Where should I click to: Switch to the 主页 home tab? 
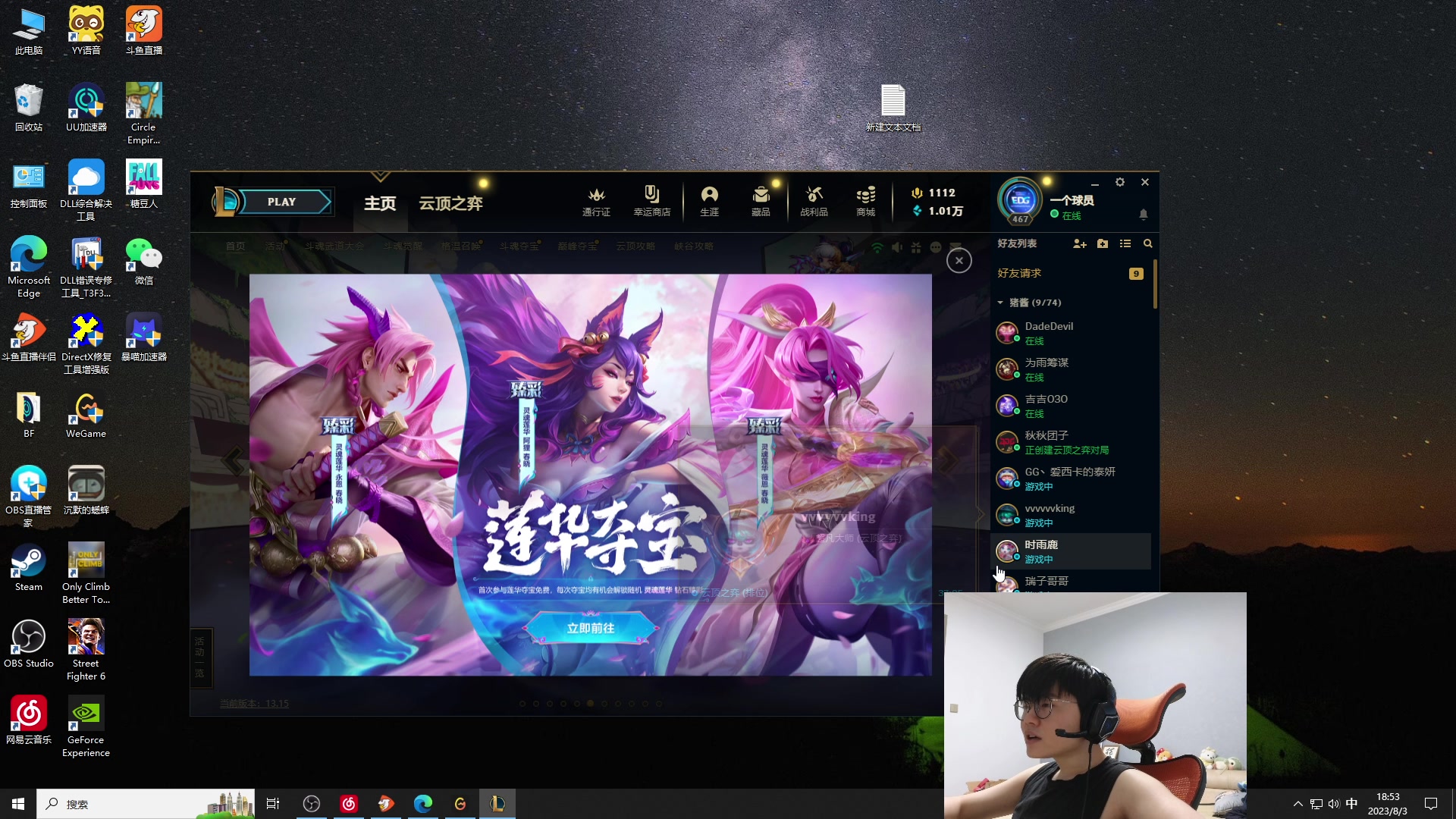[x=380, y=203]
